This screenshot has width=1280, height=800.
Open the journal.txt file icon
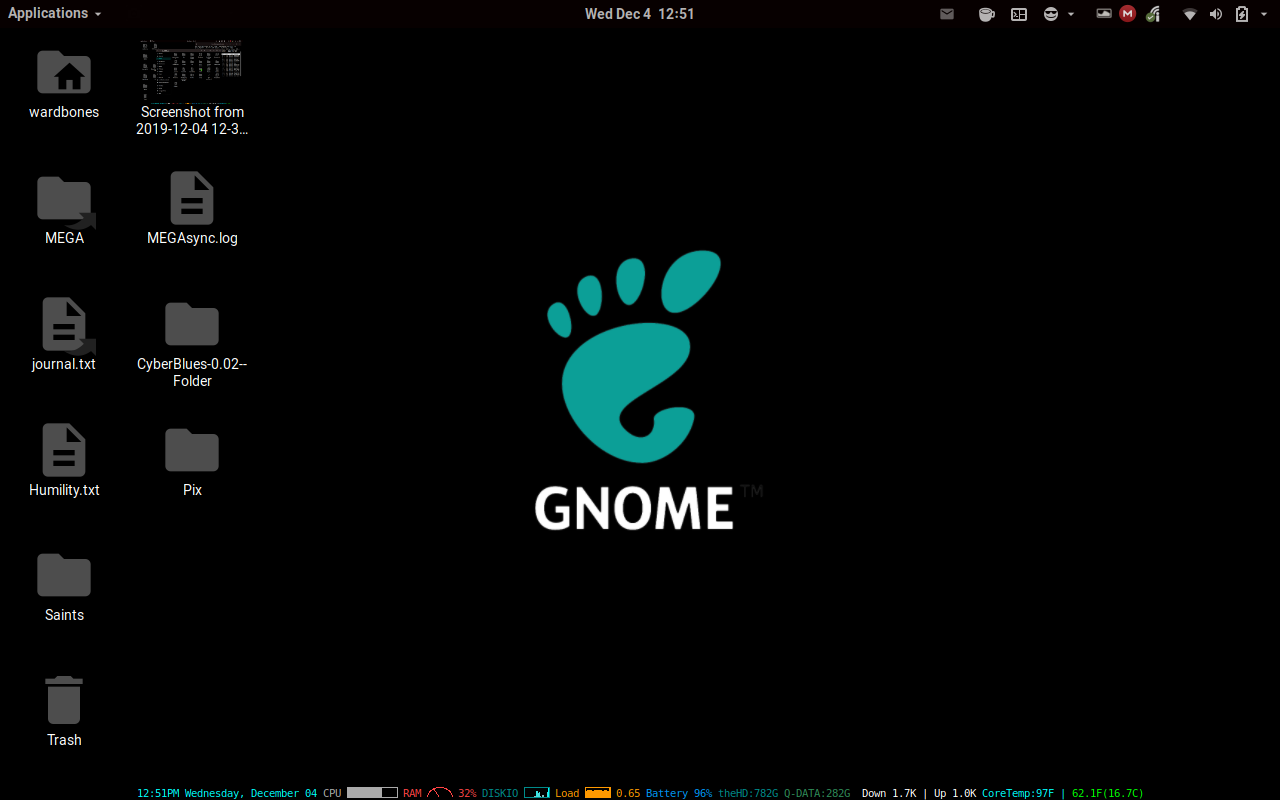(66, 326)
